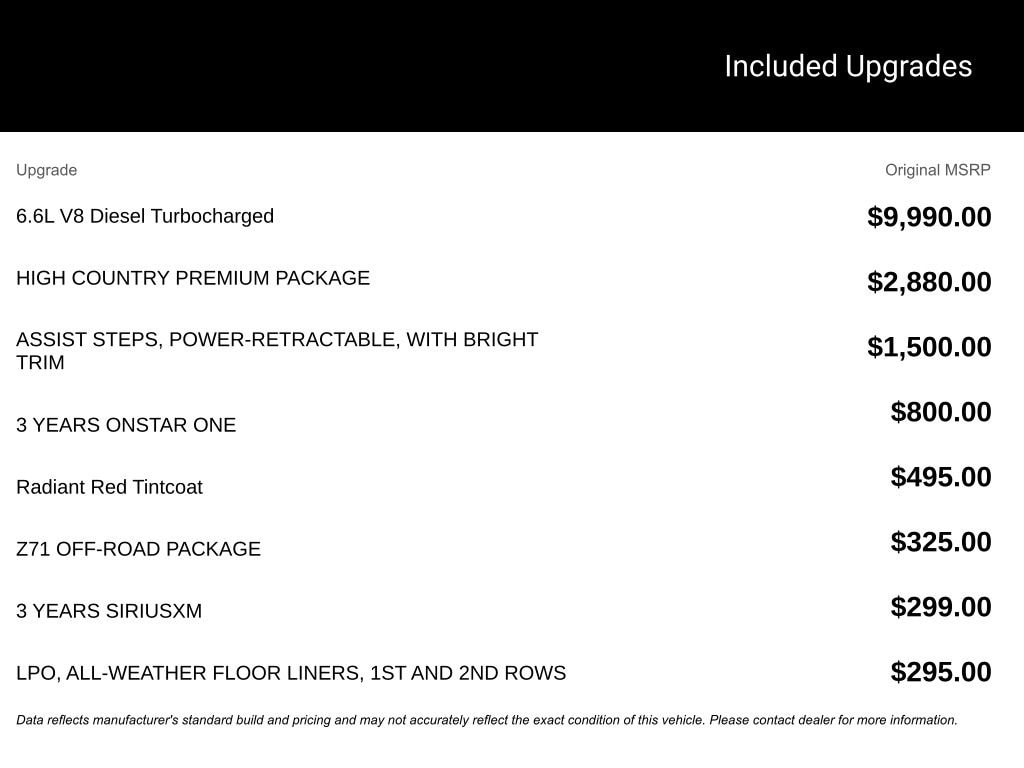Click the $325.00 price
The height and width of the screenshot is (768, 1024).
point(941,542)
